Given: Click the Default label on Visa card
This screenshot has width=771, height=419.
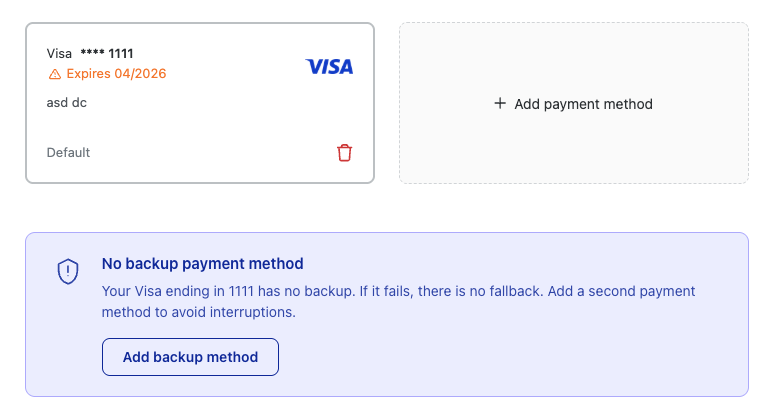Looking at the screenshot, I should click(x=68, y=153).
